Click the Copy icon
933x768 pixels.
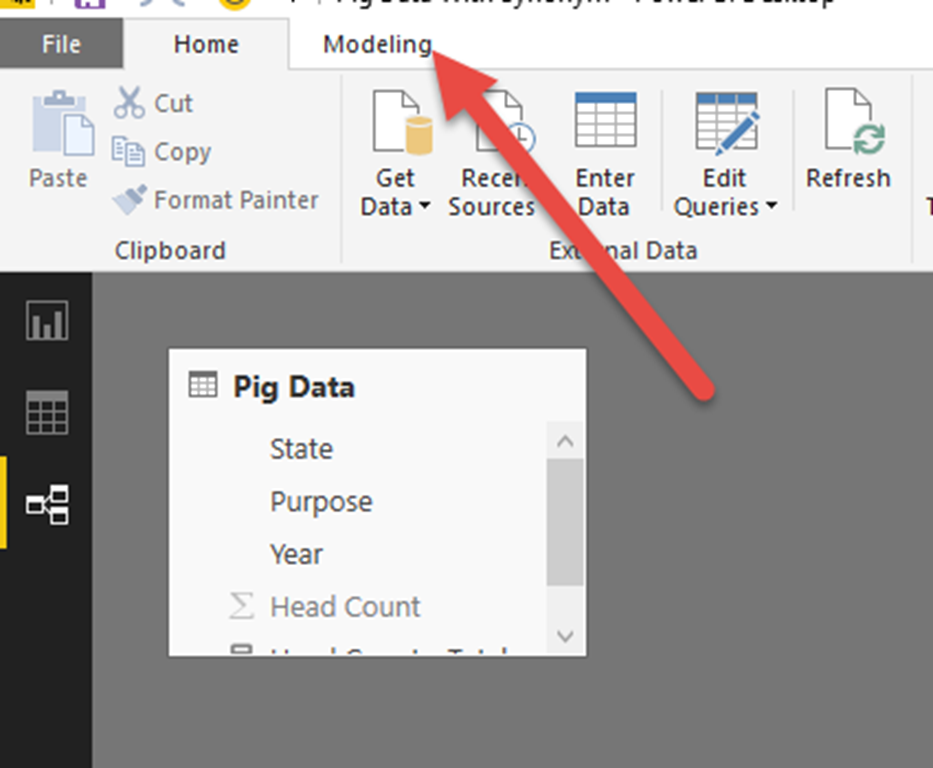(129, 152)
